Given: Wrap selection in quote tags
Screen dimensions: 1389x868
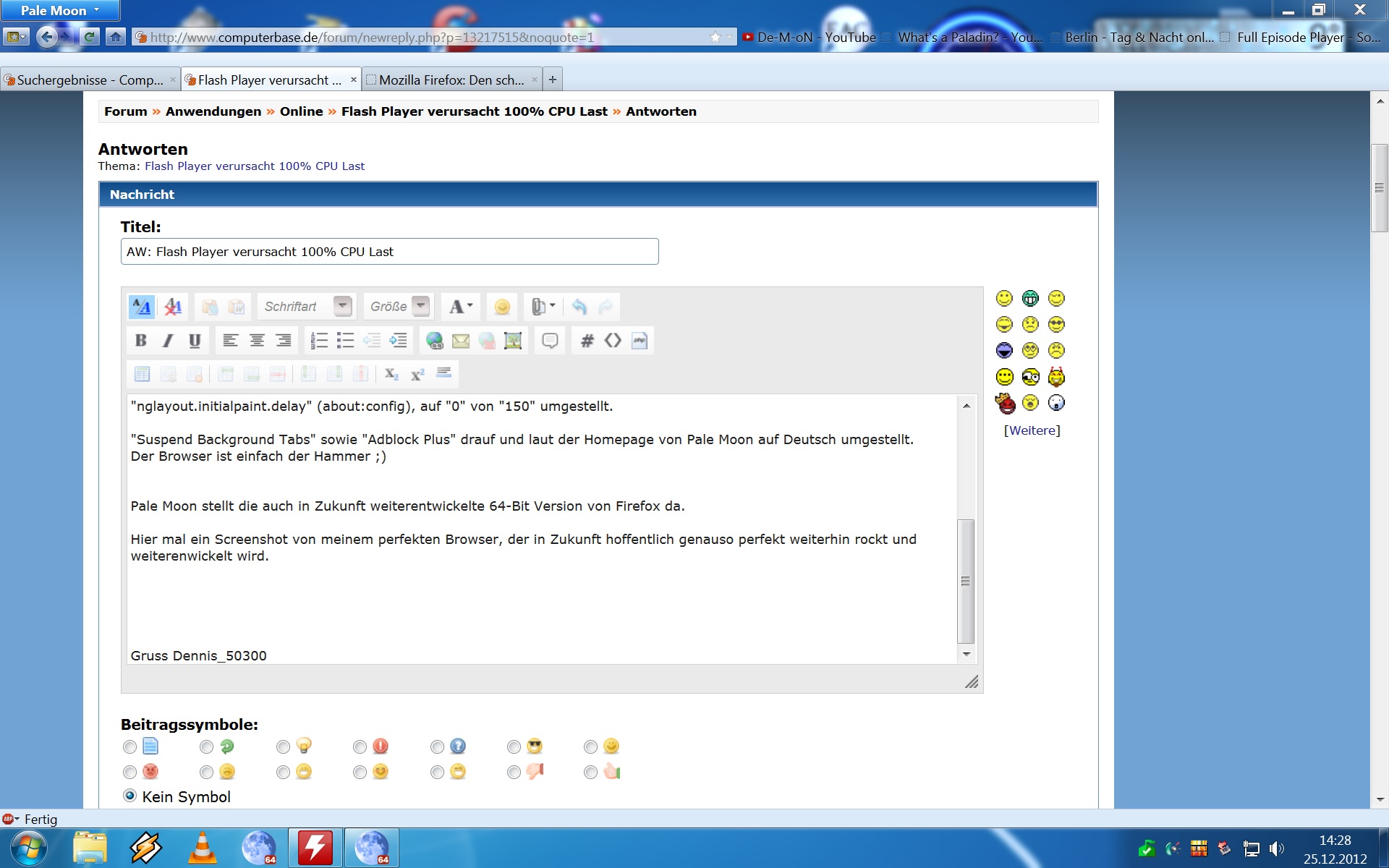Looking at the screenshot, I should click(x=550, y=341).
